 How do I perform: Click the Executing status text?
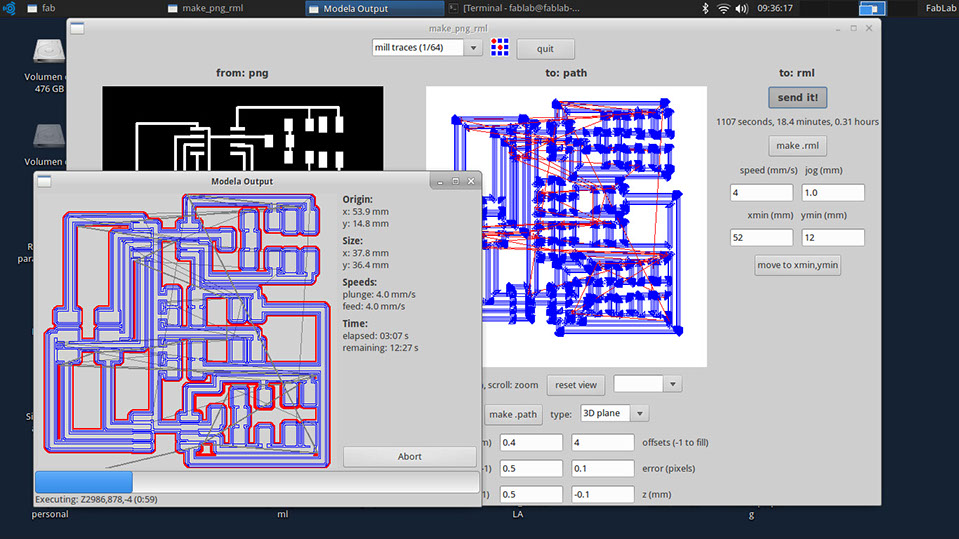[96, 499]
